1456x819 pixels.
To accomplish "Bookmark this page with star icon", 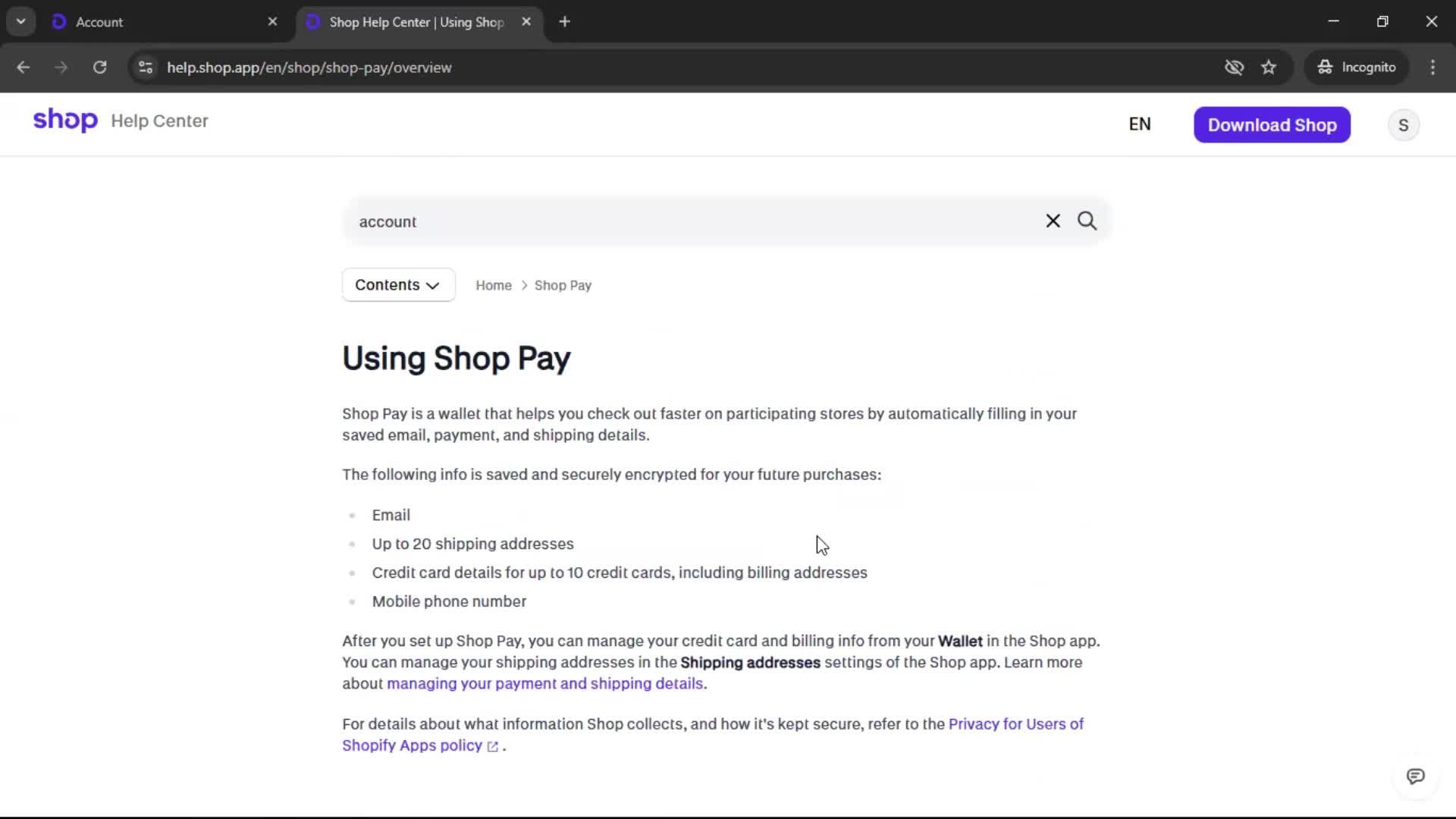I will coord(1269,67).
